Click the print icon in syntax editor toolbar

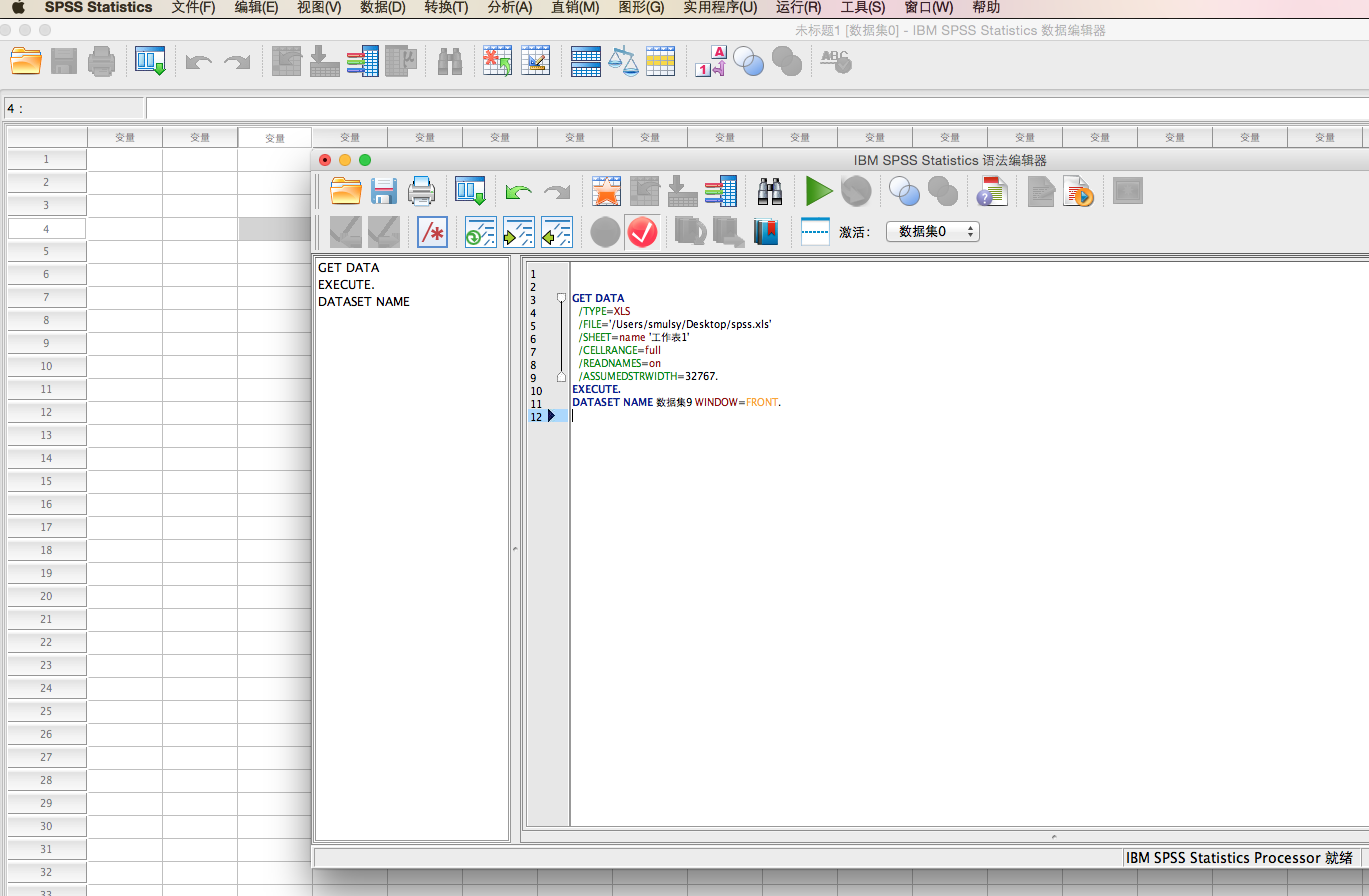pyautogui.click(x=421, y=191)
